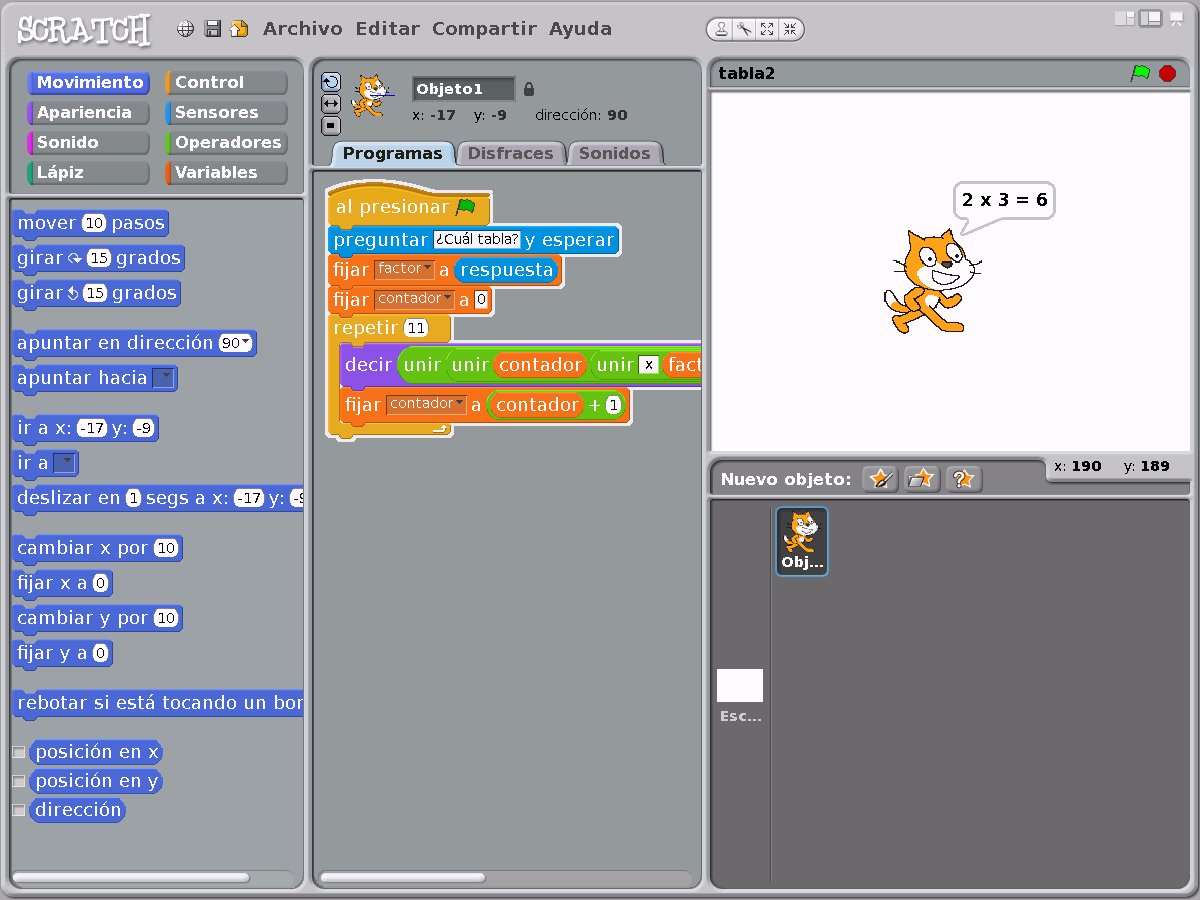Click the Save project icon

[x=212, y=29]
